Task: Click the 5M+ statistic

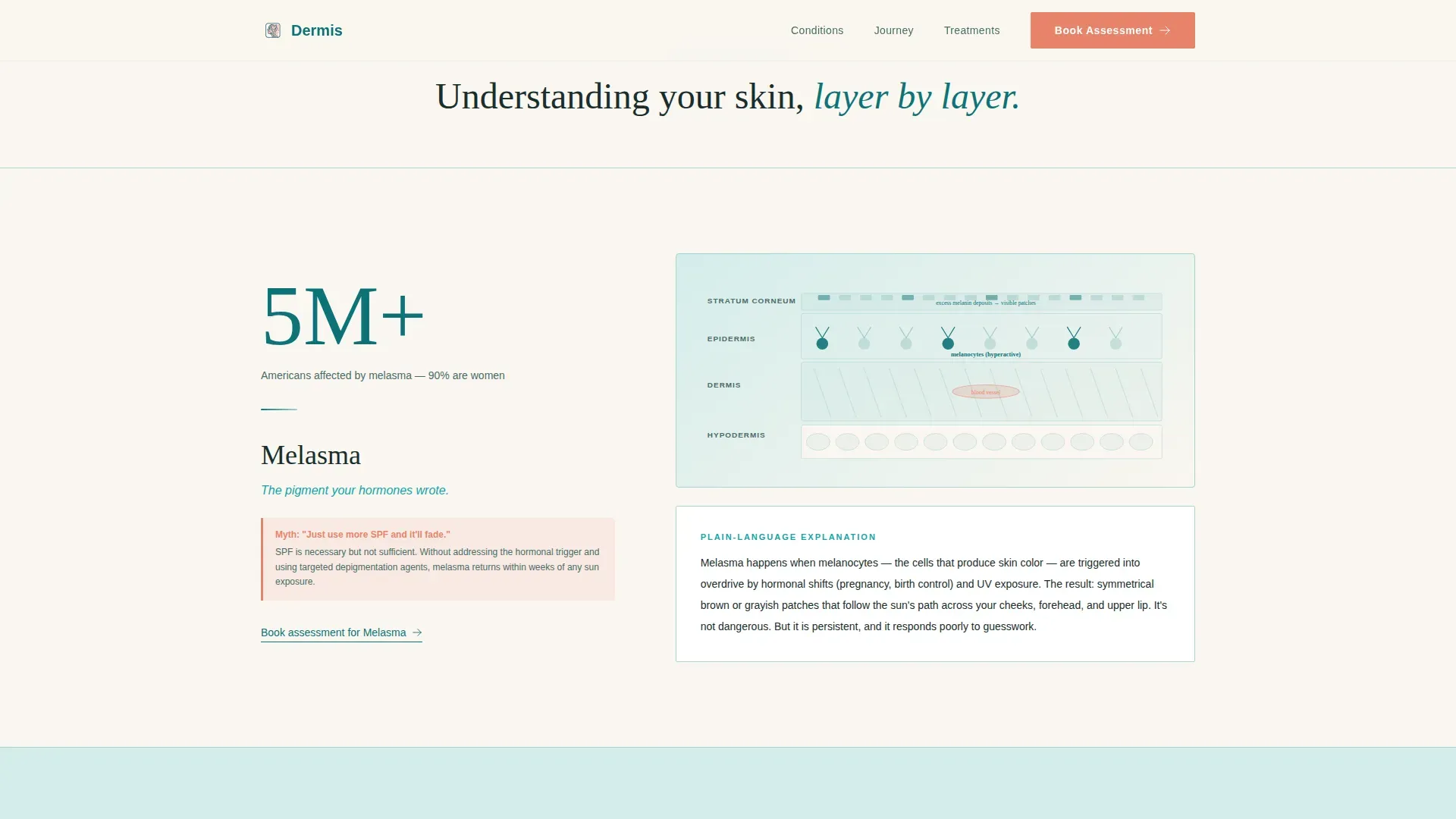Action: pos(343,315)
